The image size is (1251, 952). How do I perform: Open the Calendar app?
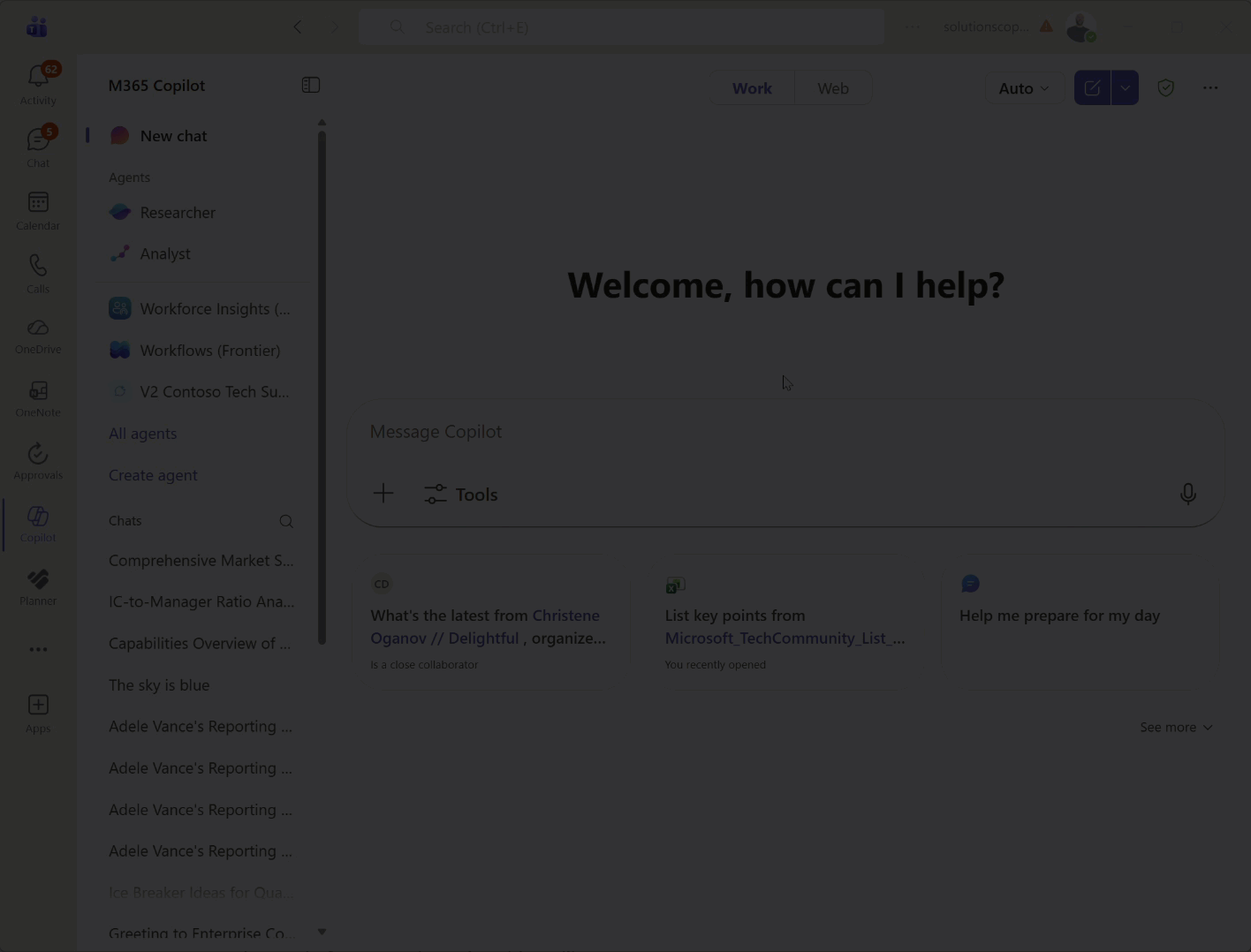click(x=38, y=210)
